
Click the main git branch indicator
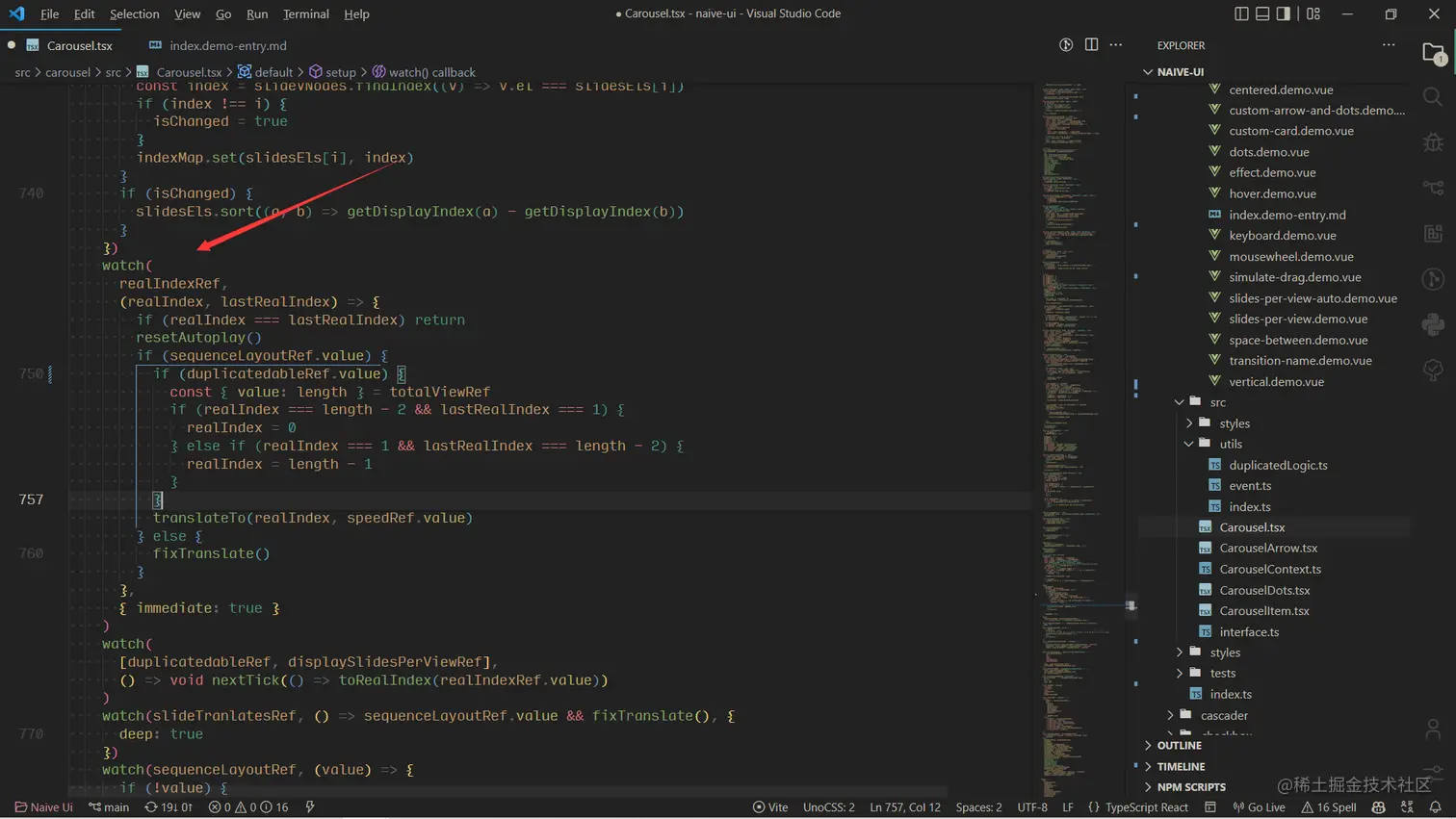point(109,807)
